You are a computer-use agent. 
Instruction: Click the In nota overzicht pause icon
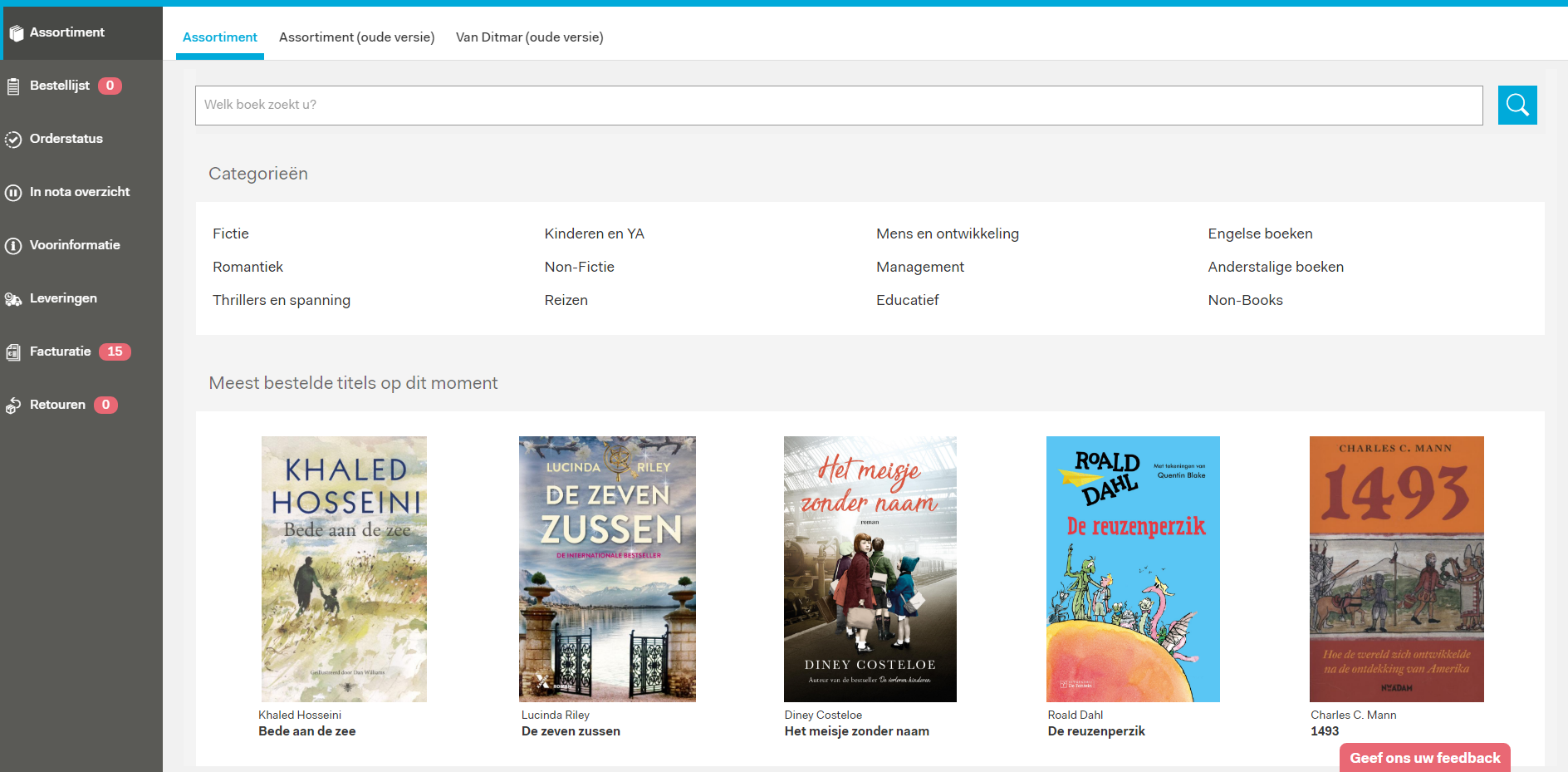[13, 193]
